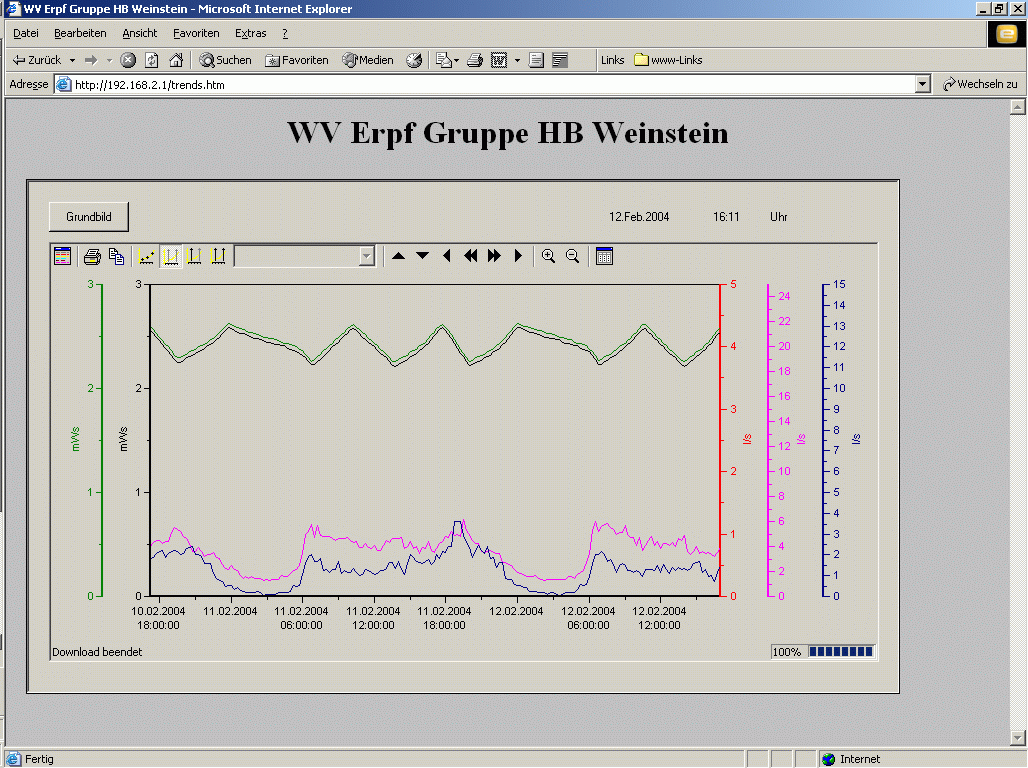Click the zoom in magnifier icon
This screenshot has height=768, width=1028.
coord(548,256)
